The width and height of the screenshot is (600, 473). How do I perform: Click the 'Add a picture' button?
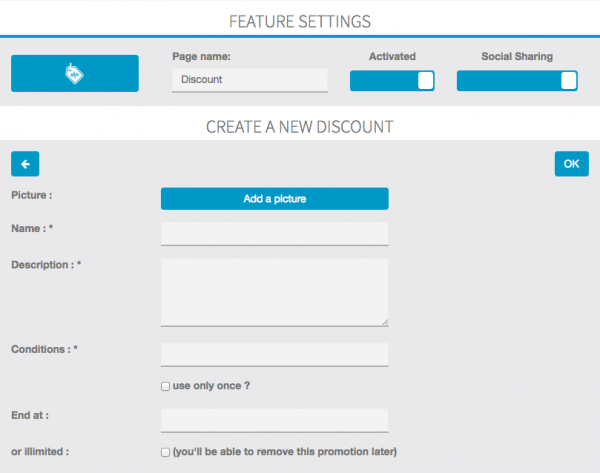[x=274, y=199]
